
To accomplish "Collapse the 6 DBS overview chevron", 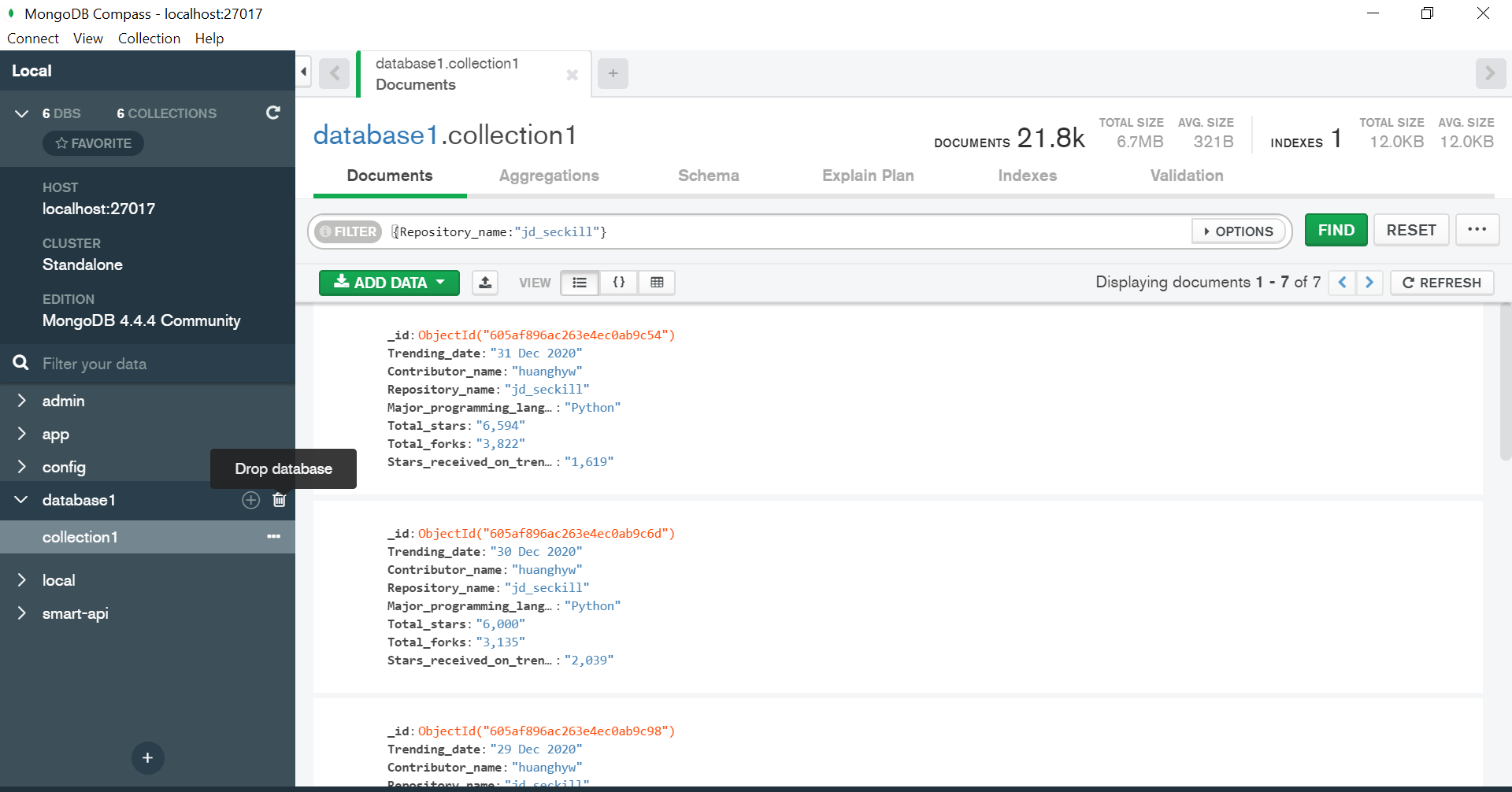I will coord(22,113).
